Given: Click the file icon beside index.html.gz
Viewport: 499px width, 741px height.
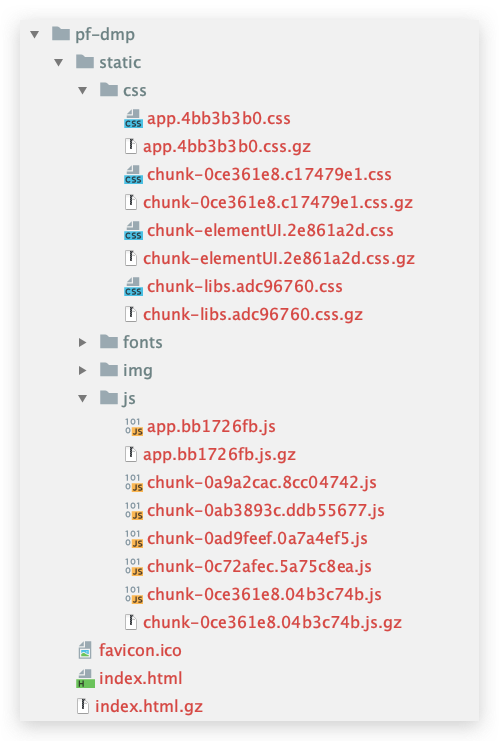Looking at the screenshot, I should 83,707.
